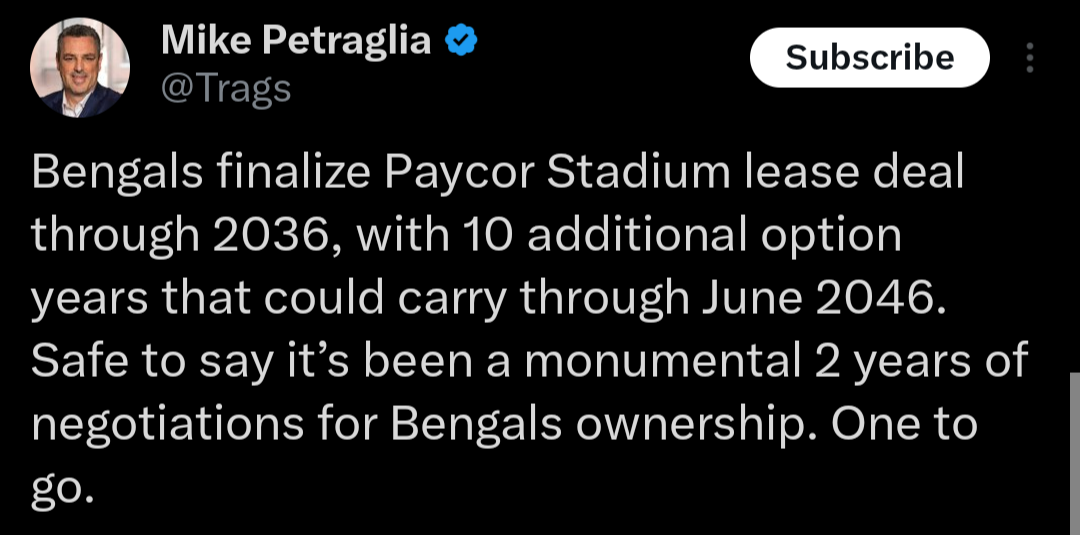Image resolution: width=1080 pixels, height=535 pixels.
Task: Click "10 additional option" text
Action: 682,237
